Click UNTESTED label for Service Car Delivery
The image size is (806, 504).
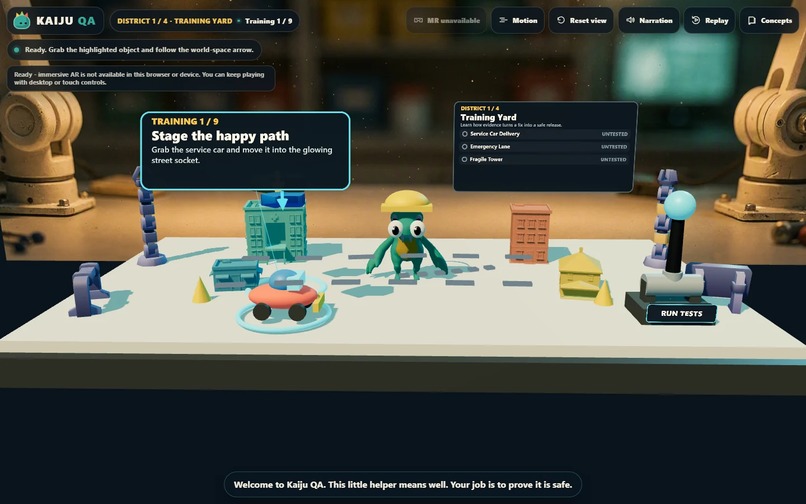[x=615, y=134]
